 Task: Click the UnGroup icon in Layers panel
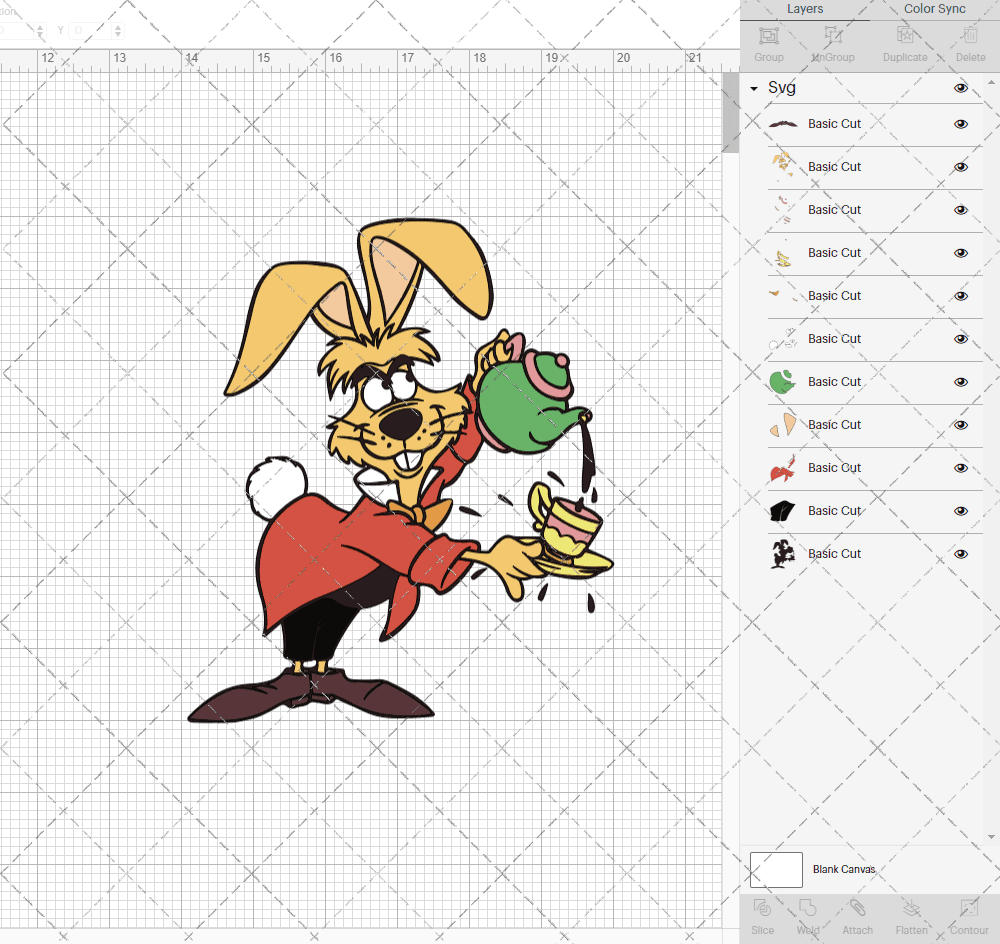[x=832, y=36]
